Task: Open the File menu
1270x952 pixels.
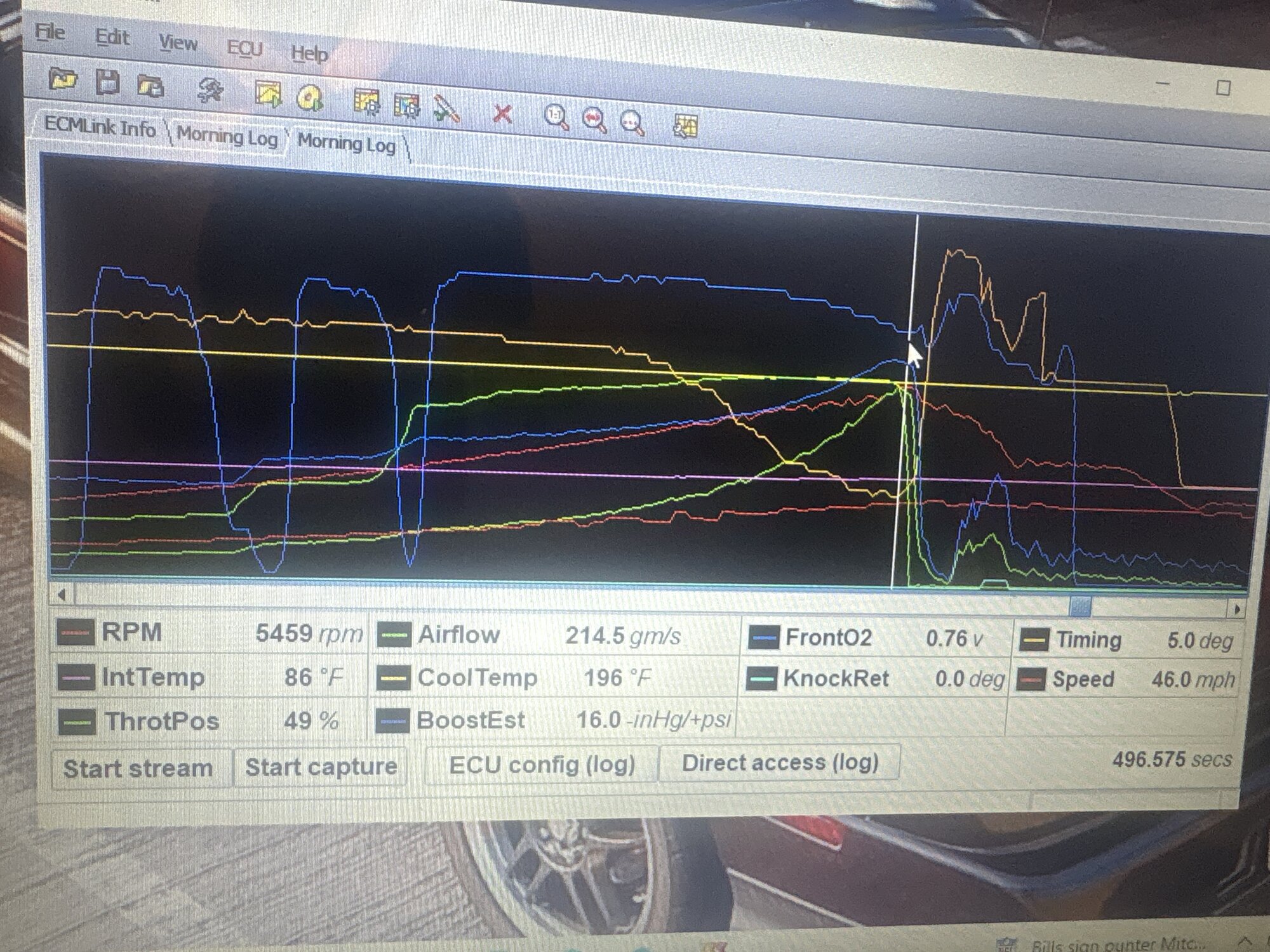Action: point(50,32)
